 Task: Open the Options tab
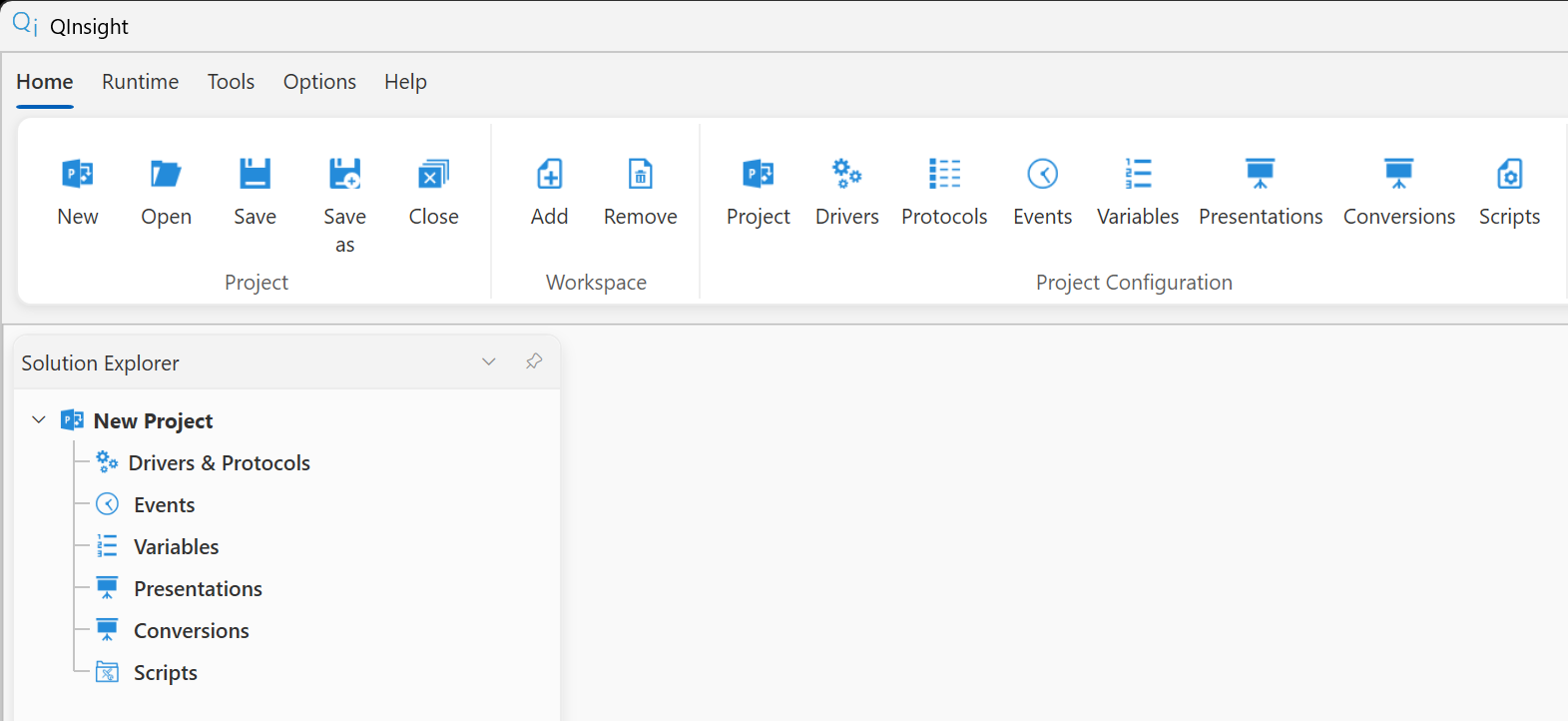point(319,82)
